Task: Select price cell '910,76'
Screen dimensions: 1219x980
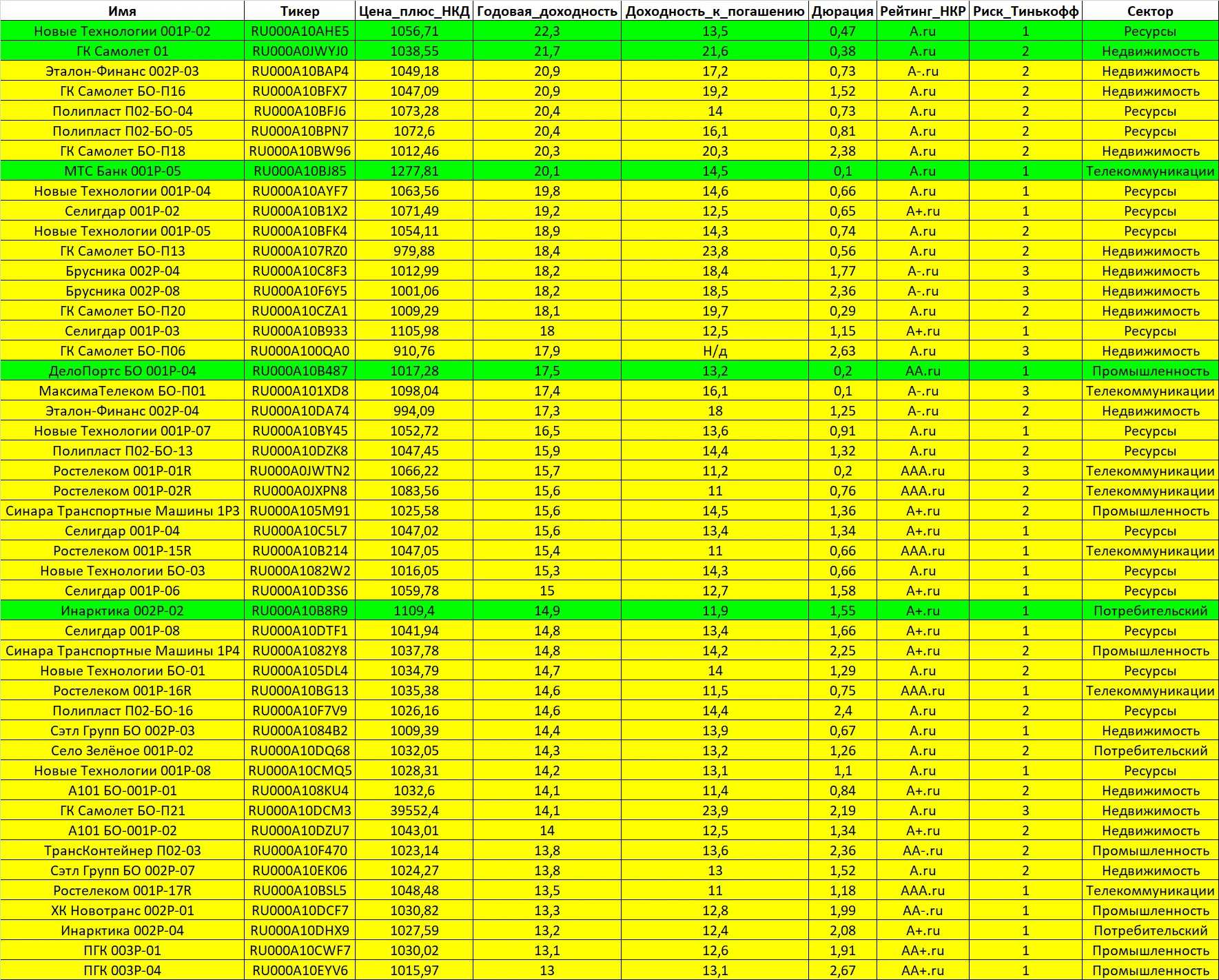Action: pos(414,351)
